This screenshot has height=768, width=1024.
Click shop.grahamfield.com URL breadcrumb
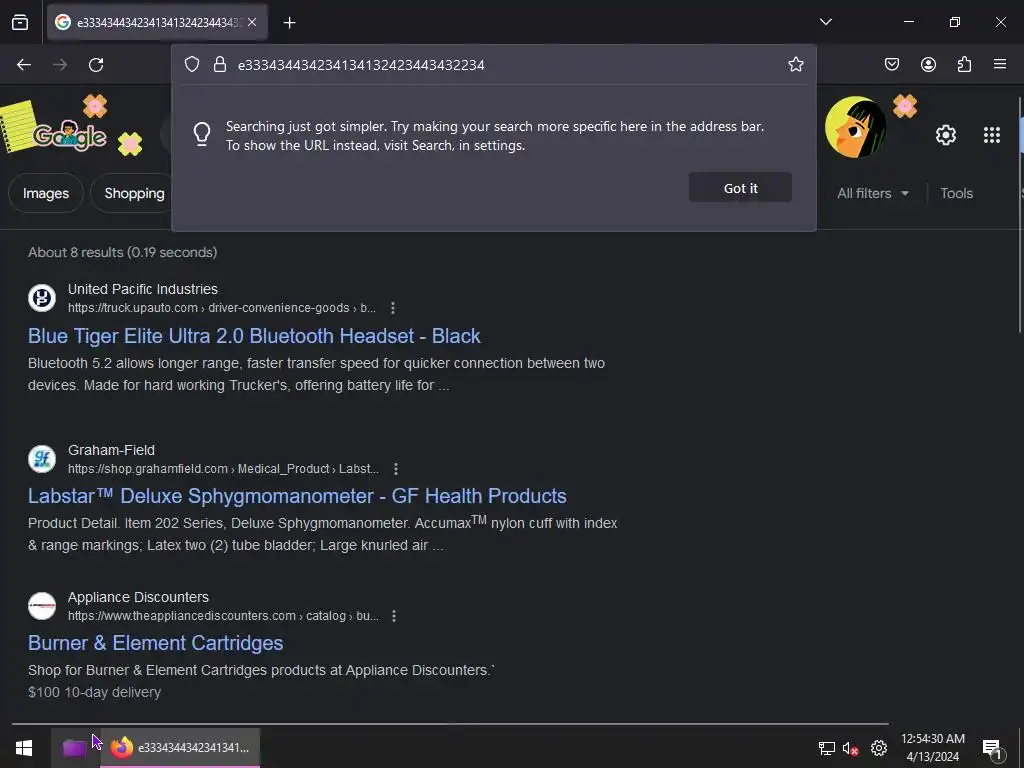click(223, 469)
